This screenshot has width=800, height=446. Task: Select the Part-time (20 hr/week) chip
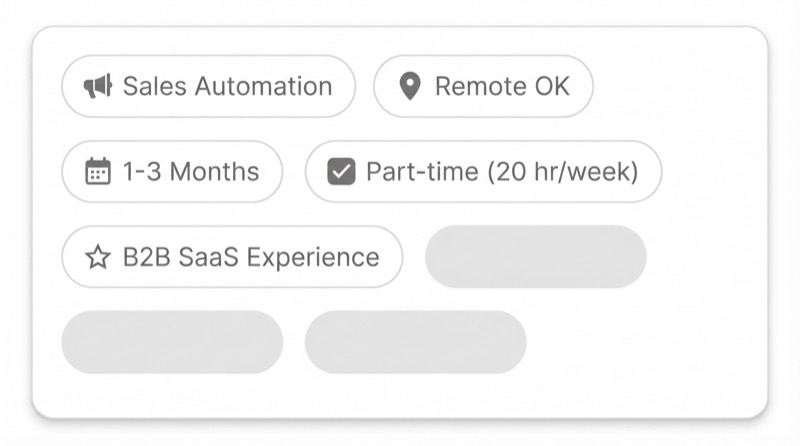tap(483, 172)
